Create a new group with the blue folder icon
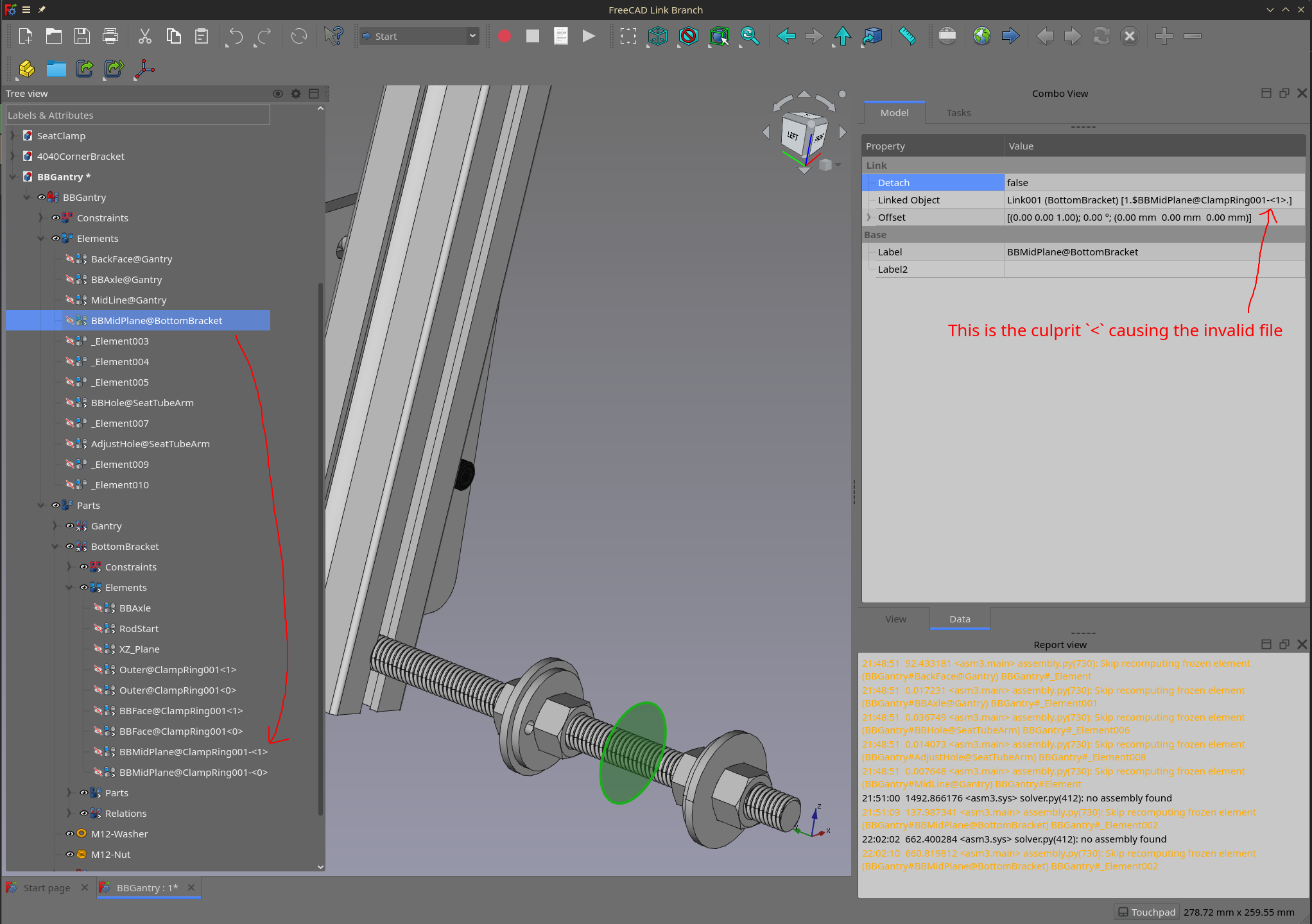 (x=56, y=69)
